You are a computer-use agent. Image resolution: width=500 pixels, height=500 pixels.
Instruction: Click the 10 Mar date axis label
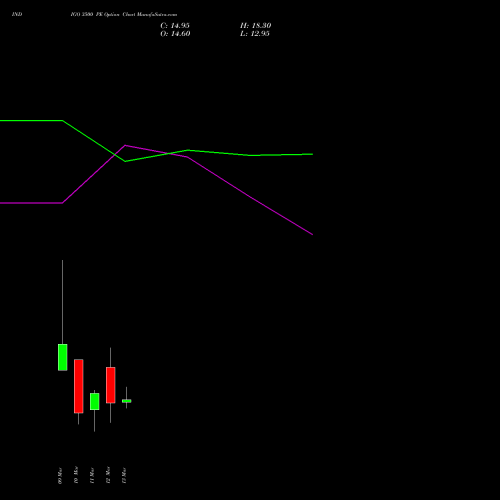76,475
